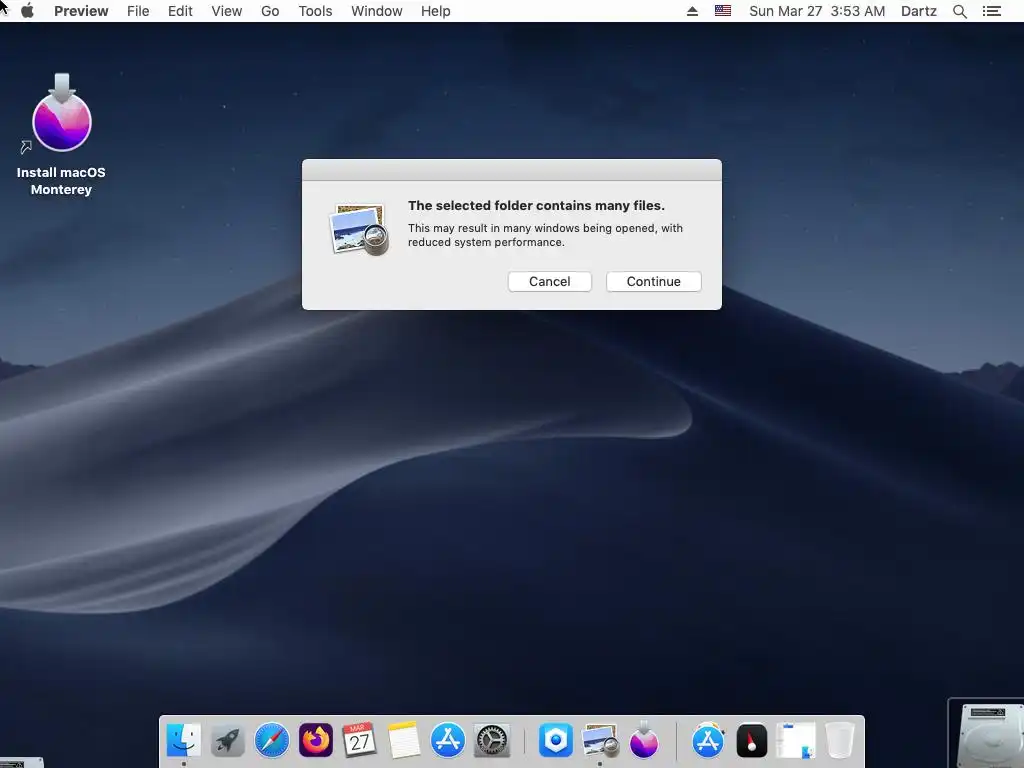Open the Applications stack icon in the Dock
This screenshot has height=768, width=1024.
tap(708, 740)
